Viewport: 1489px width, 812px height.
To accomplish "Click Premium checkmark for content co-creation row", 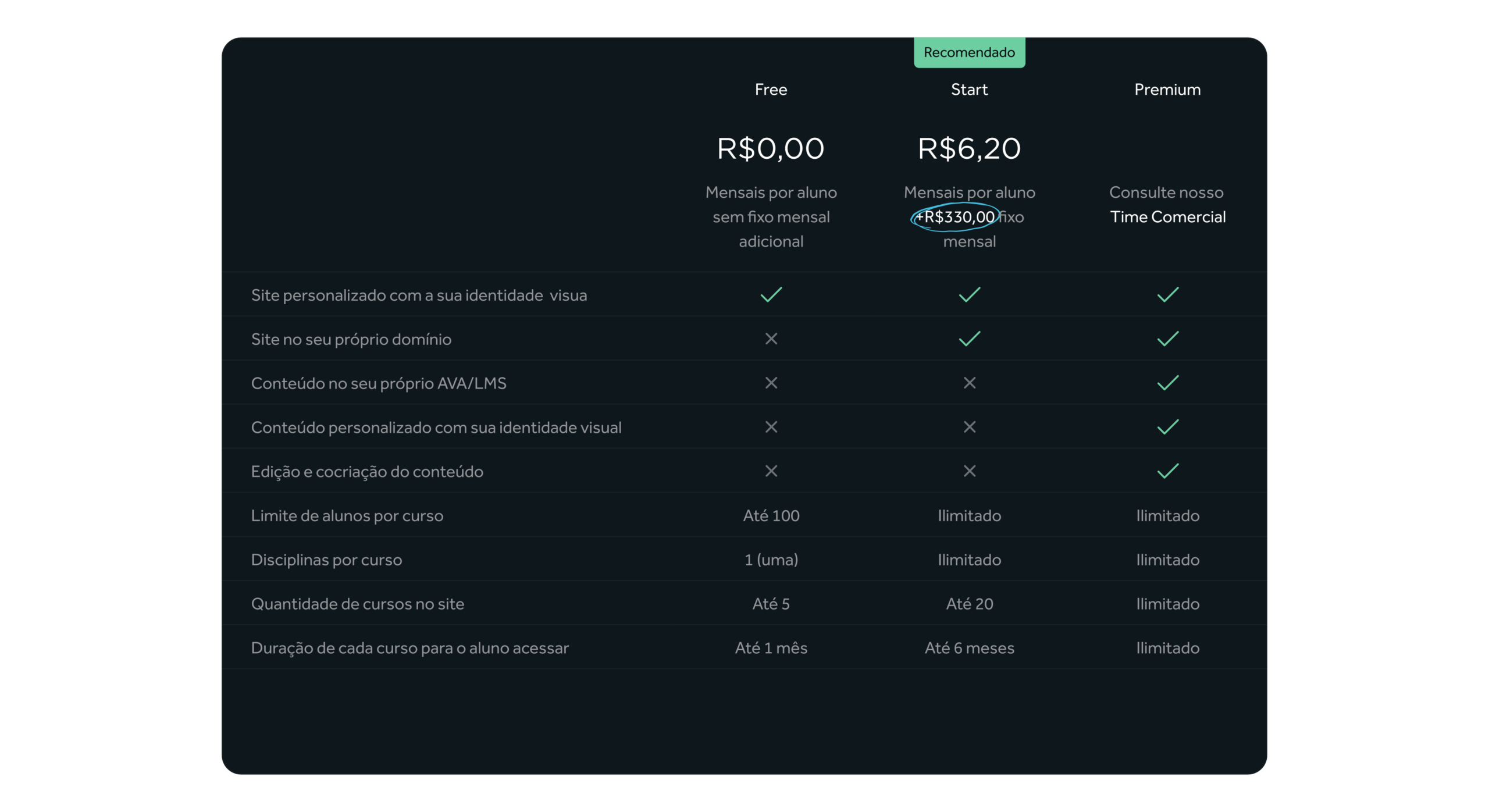I will [x=1167, y=471].
